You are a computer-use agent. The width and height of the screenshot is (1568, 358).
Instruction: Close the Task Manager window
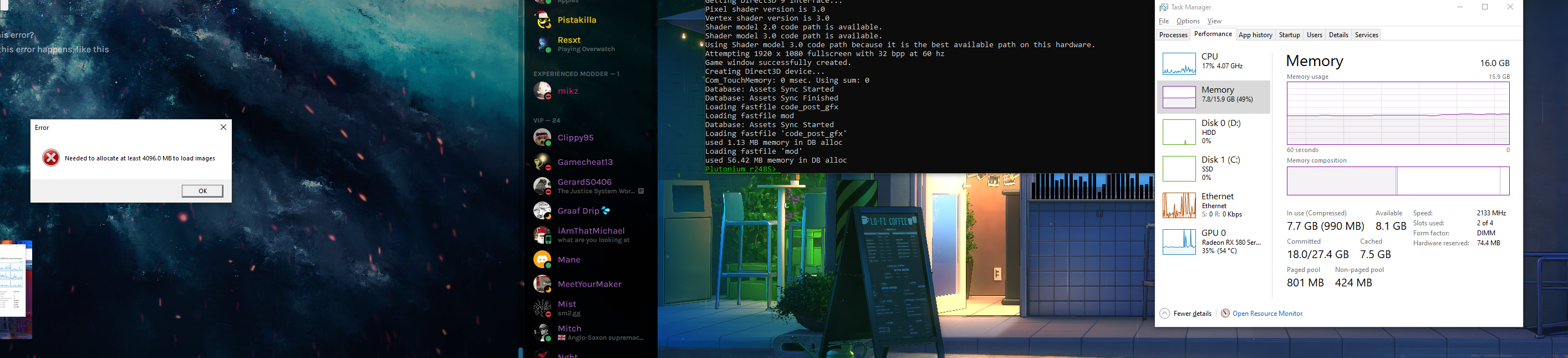click(x=1510, y=7)
